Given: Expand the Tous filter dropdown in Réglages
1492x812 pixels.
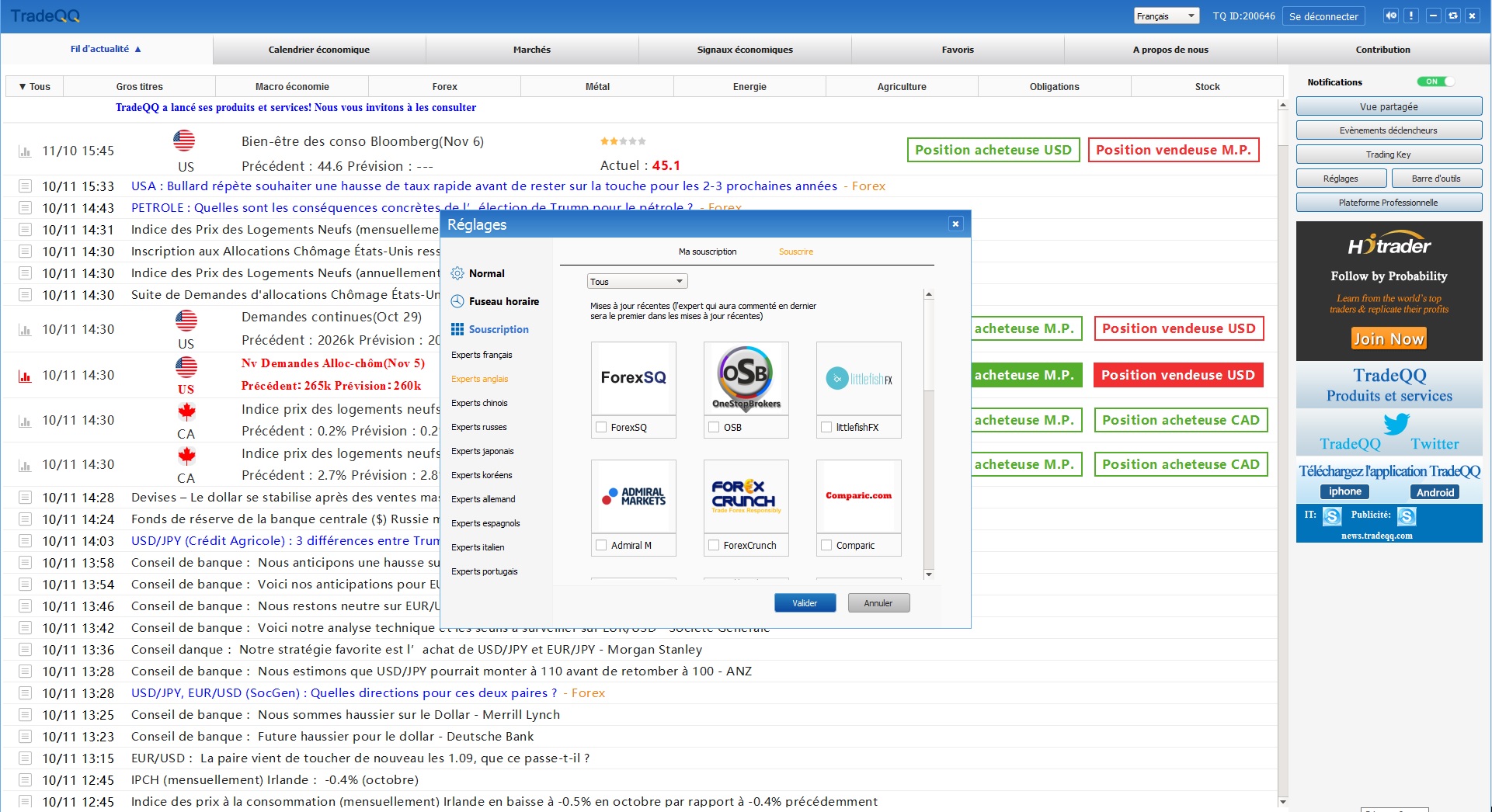Looking at the screenshot, I should tap(637, 281).
